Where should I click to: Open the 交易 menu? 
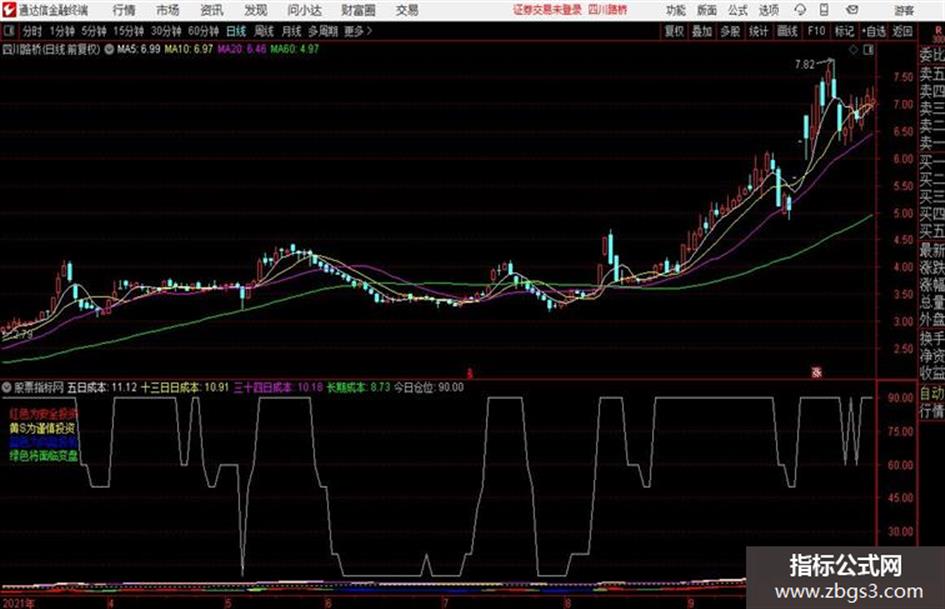click(x=407, y=10)
